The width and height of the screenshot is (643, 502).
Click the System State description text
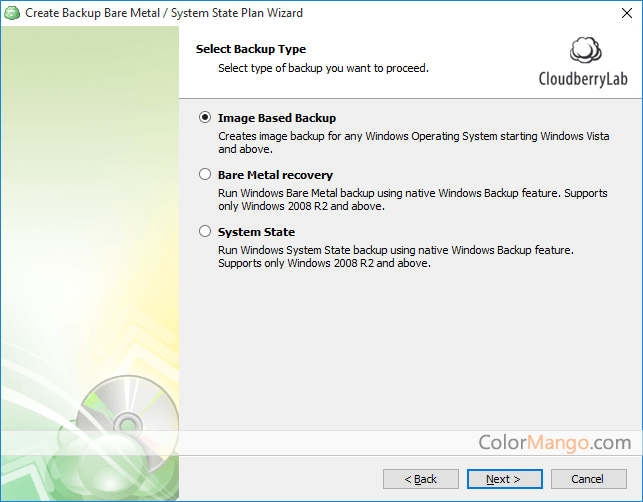pos(395,256)
